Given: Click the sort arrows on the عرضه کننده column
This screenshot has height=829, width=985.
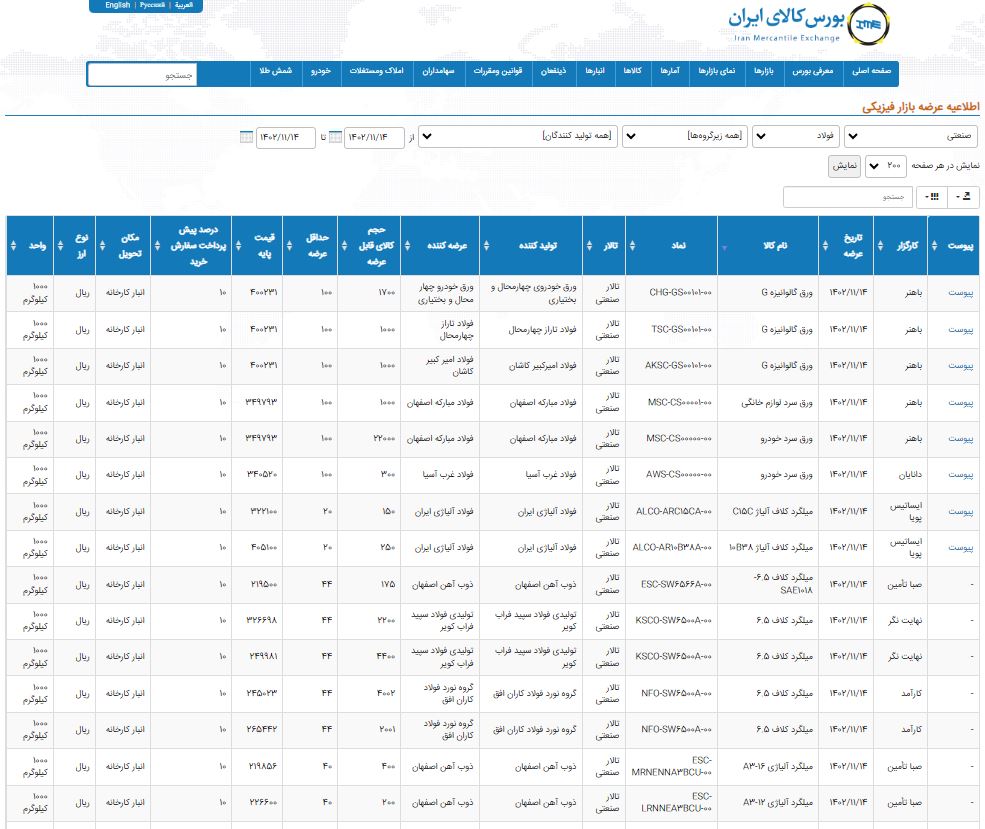Looking at the screenshot, I should [407, 246].
